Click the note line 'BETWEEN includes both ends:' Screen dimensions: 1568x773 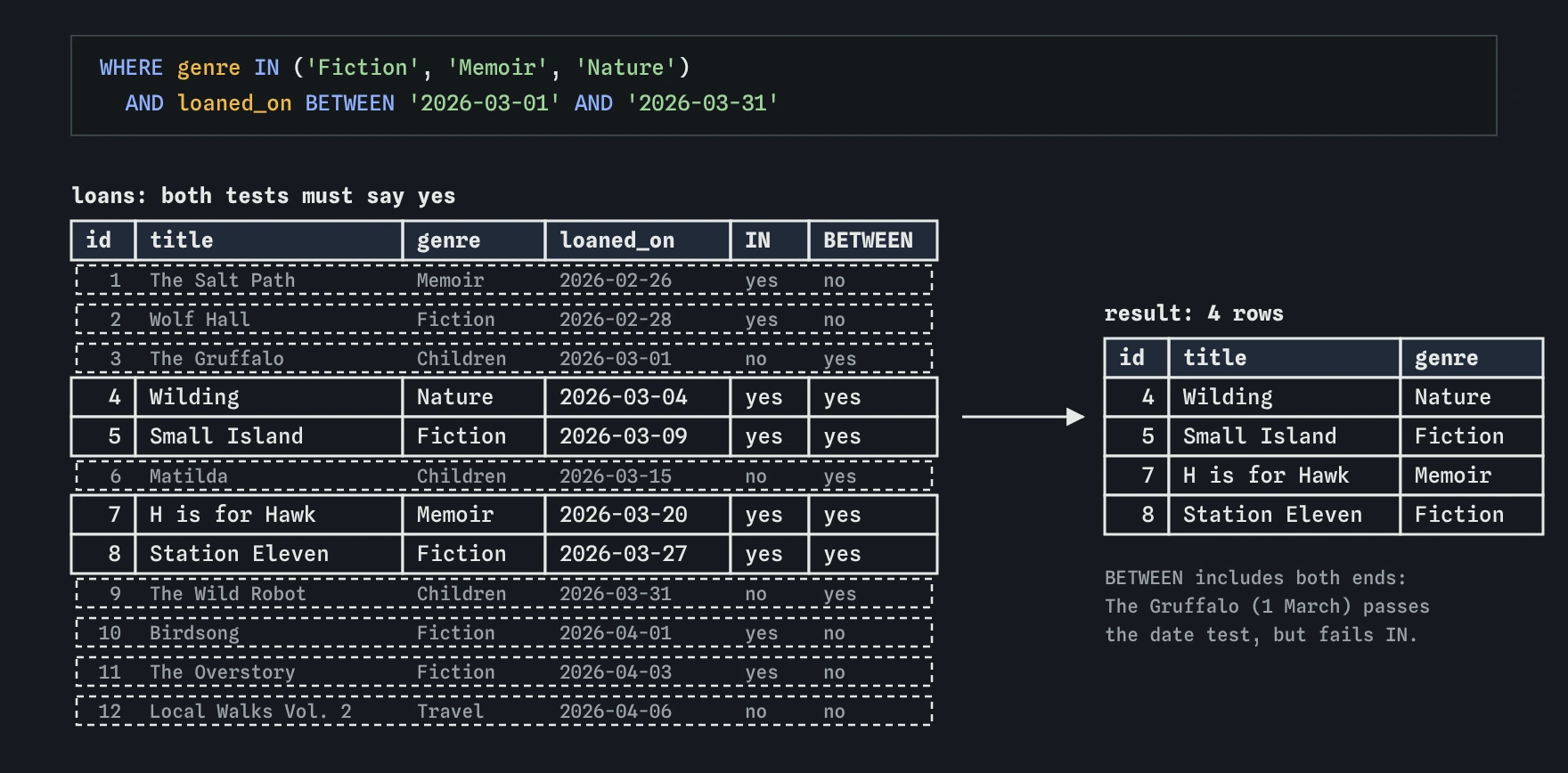[x=1255, y=578]
